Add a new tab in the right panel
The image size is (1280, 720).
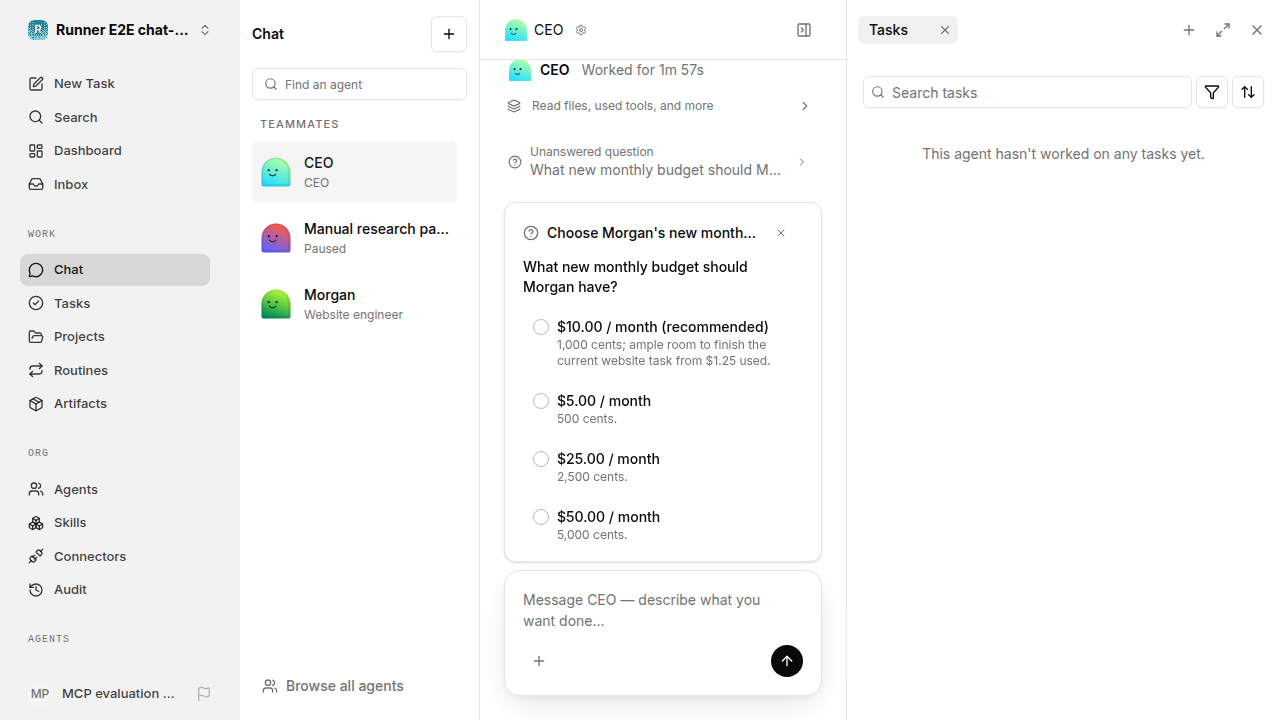(x=1189, y=30)
